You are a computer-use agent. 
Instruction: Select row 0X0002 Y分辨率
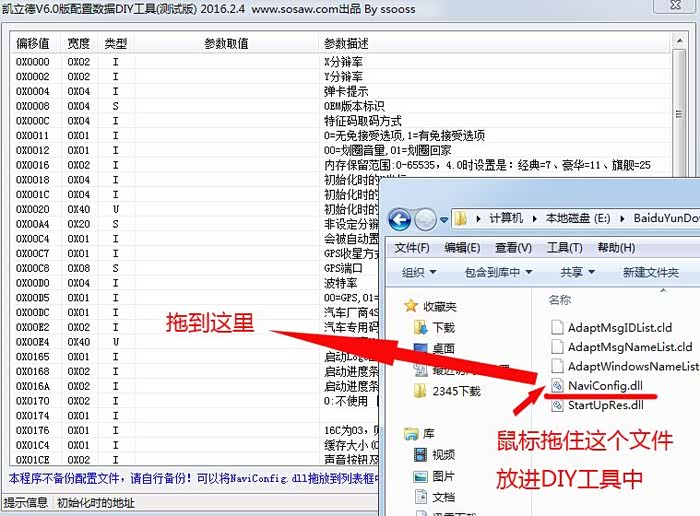(340, 76)
